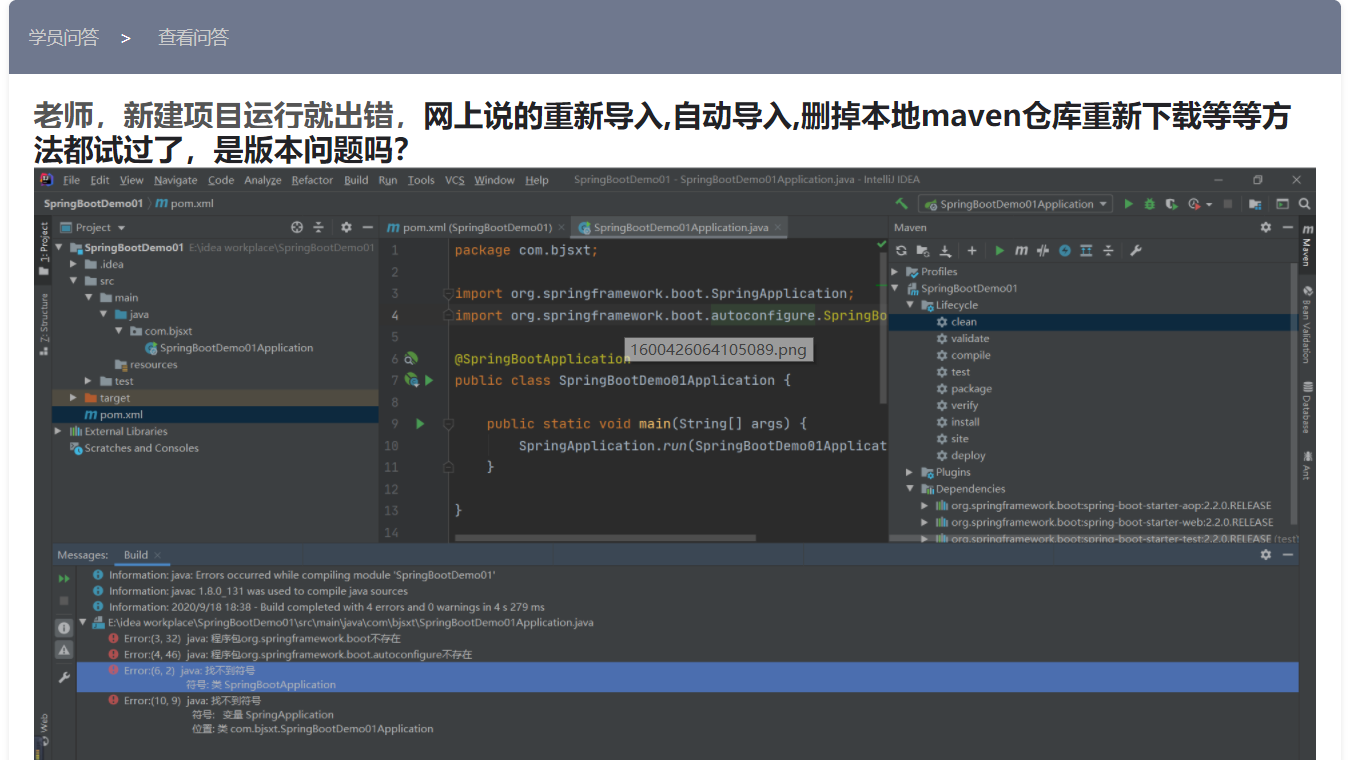Open Project panel gear settings
The height and width of the screenshot is (760, 1358).
click(346, 227)
